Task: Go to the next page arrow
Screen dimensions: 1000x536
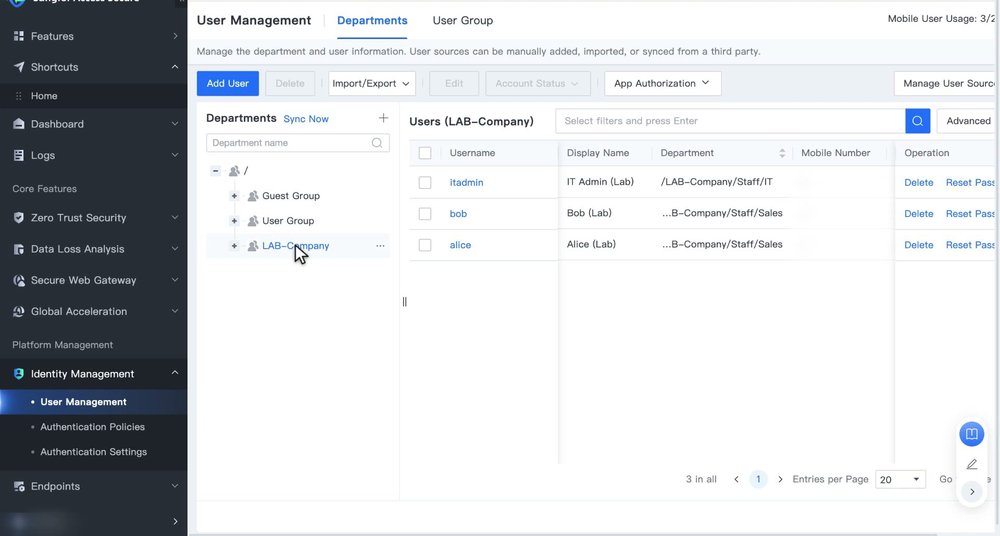Action: click(779, 479)
